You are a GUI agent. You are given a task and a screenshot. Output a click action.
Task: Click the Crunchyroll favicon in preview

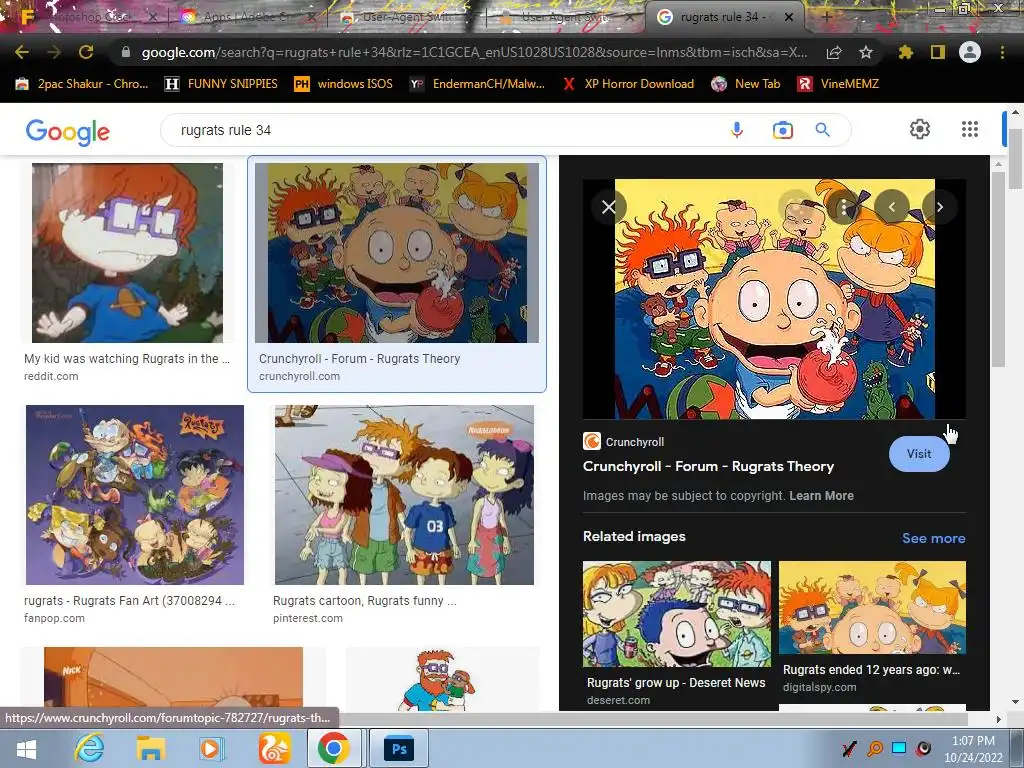[592, 441]
